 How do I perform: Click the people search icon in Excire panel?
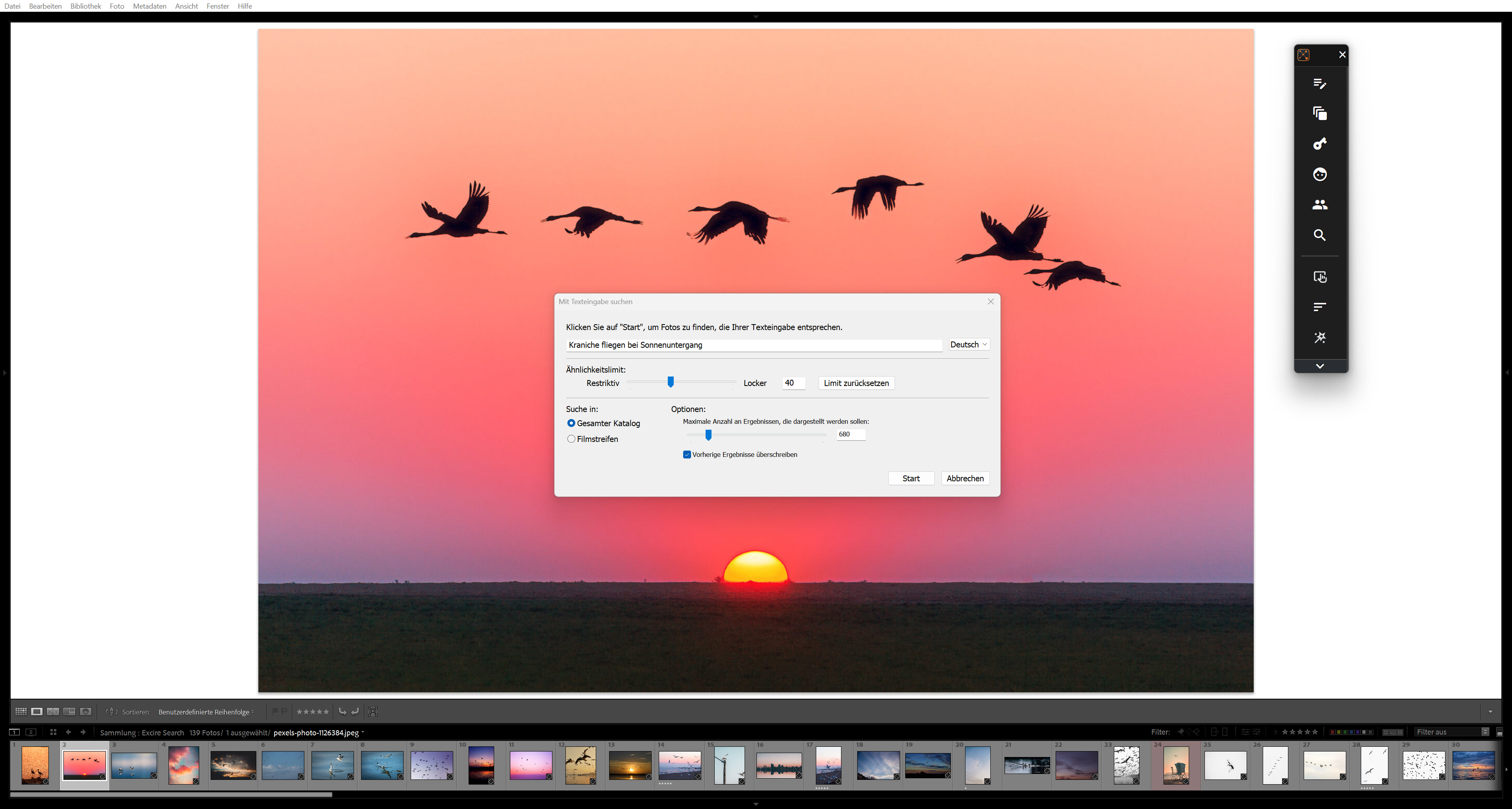1319,205
